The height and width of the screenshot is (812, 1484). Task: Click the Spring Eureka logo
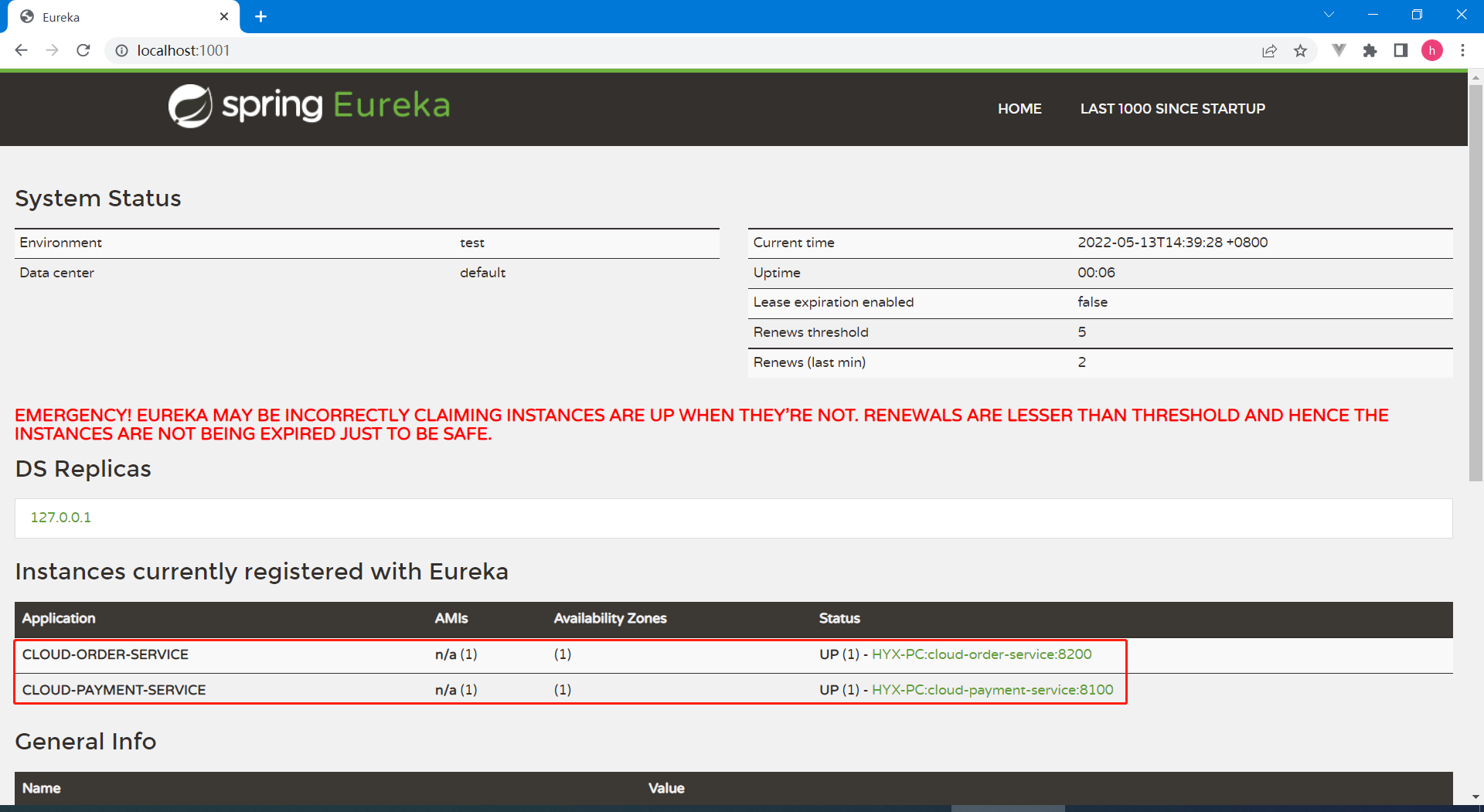[309, 105]
